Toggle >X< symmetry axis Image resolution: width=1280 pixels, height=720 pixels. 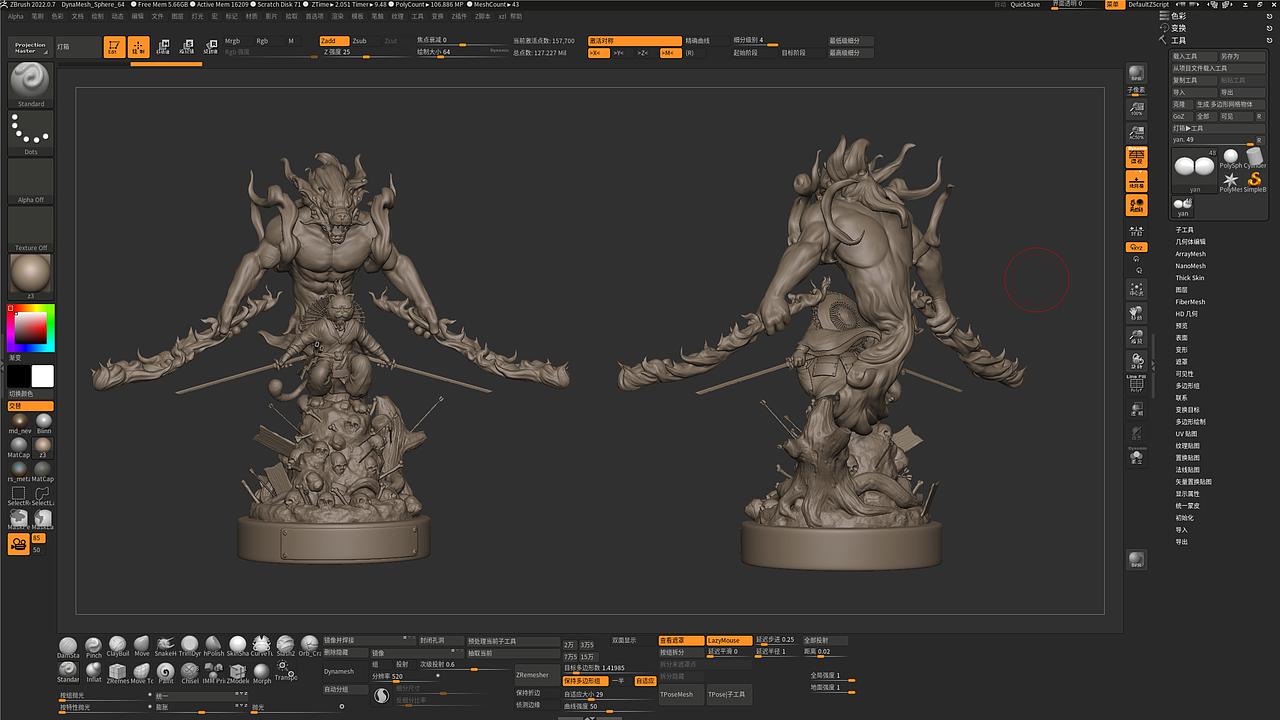tap(597, 52)
